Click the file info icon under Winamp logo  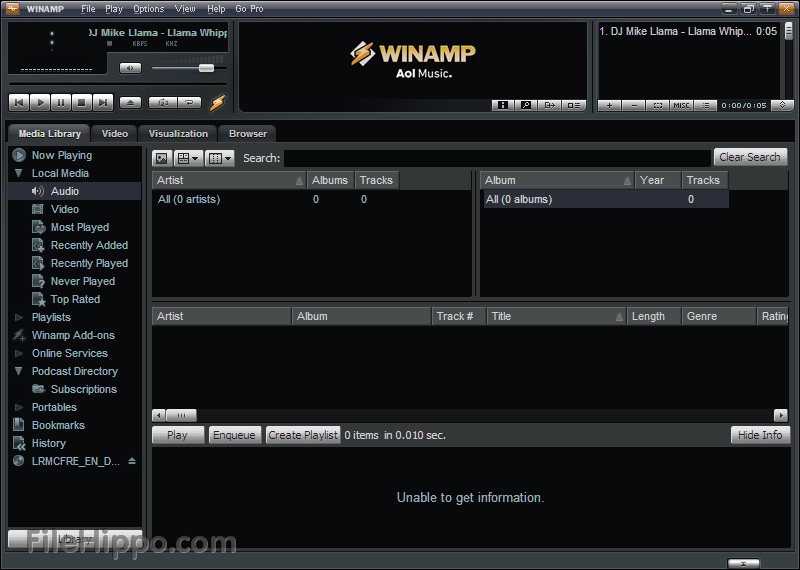(503, 105)
